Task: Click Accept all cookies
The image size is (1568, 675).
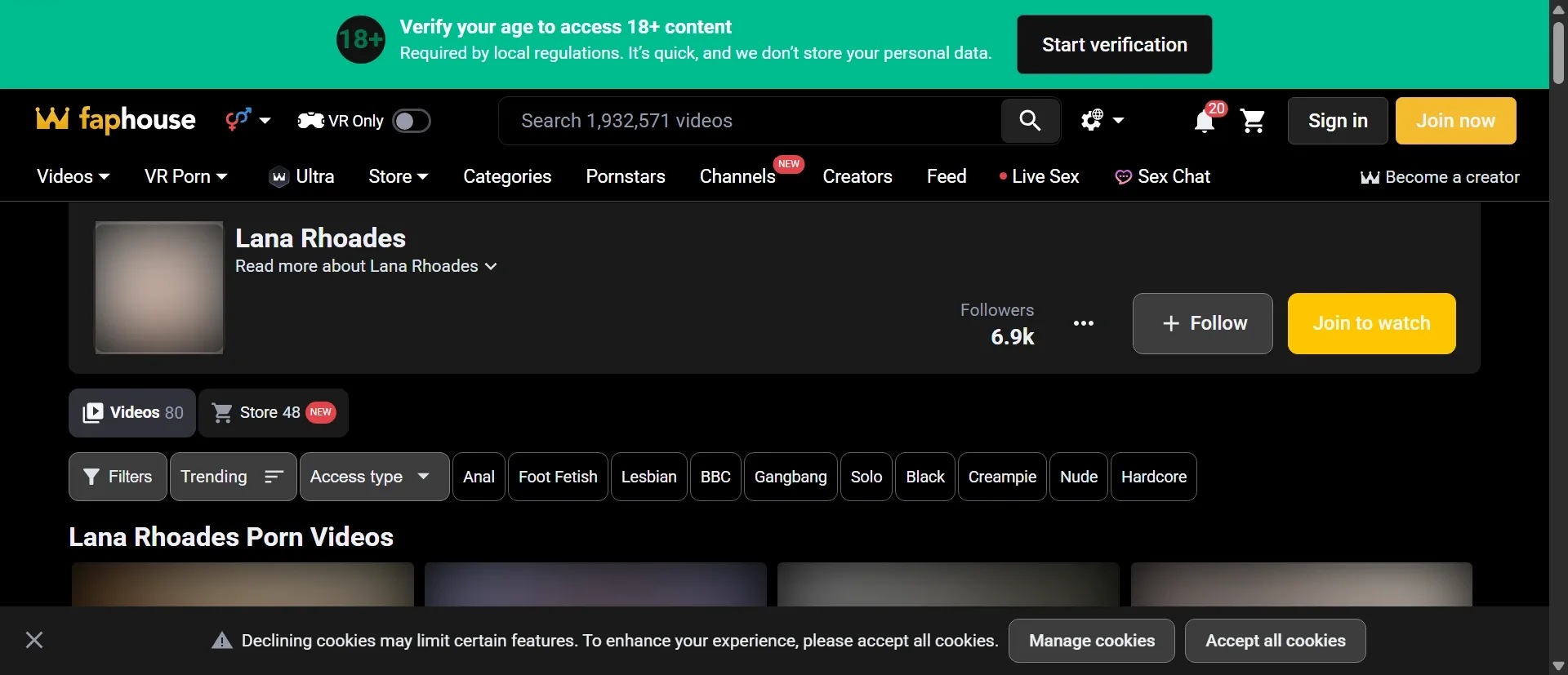Action: click(x=1276, y=641)
